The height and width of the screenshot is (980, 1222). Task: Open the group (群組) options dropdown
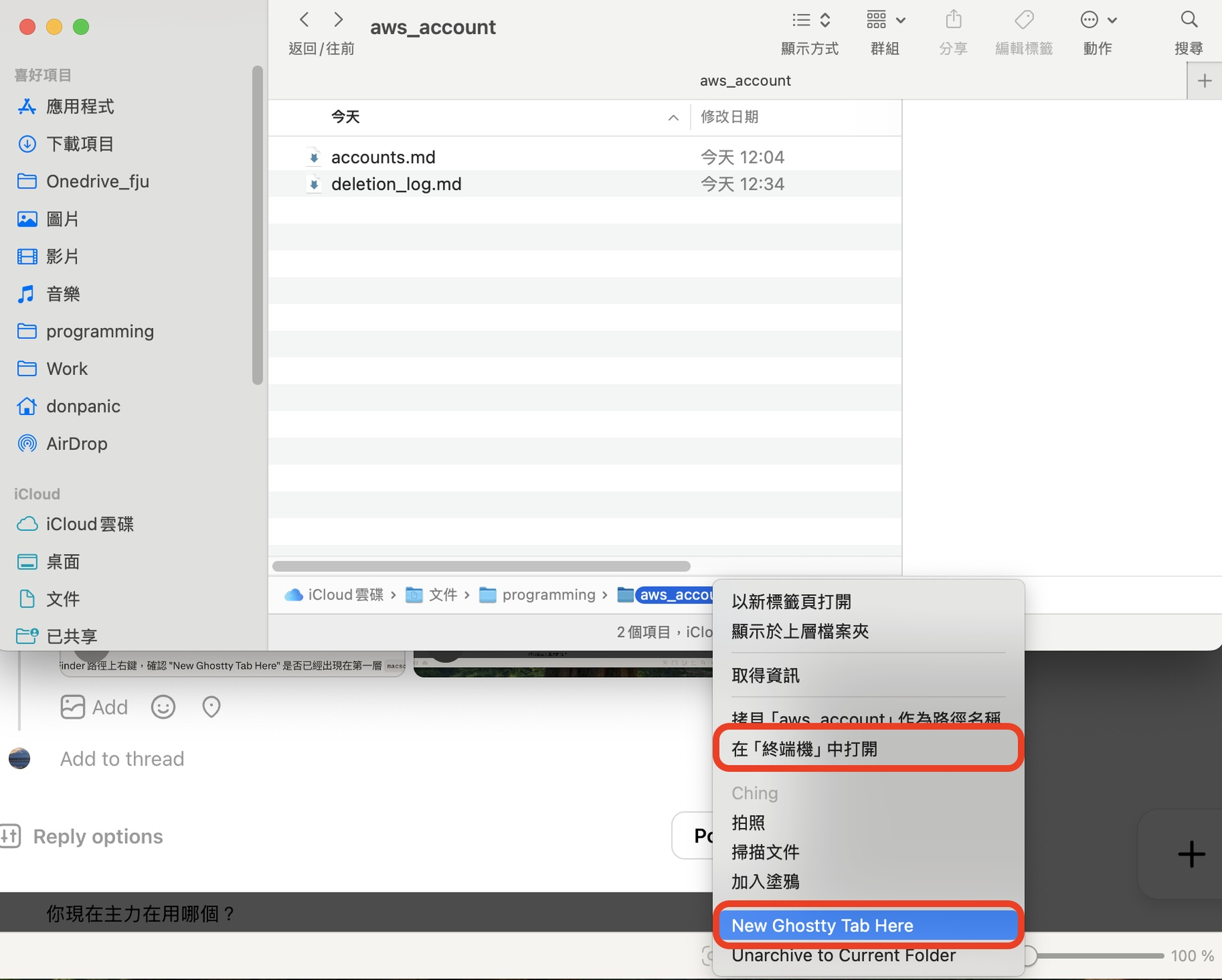(885, 20)
